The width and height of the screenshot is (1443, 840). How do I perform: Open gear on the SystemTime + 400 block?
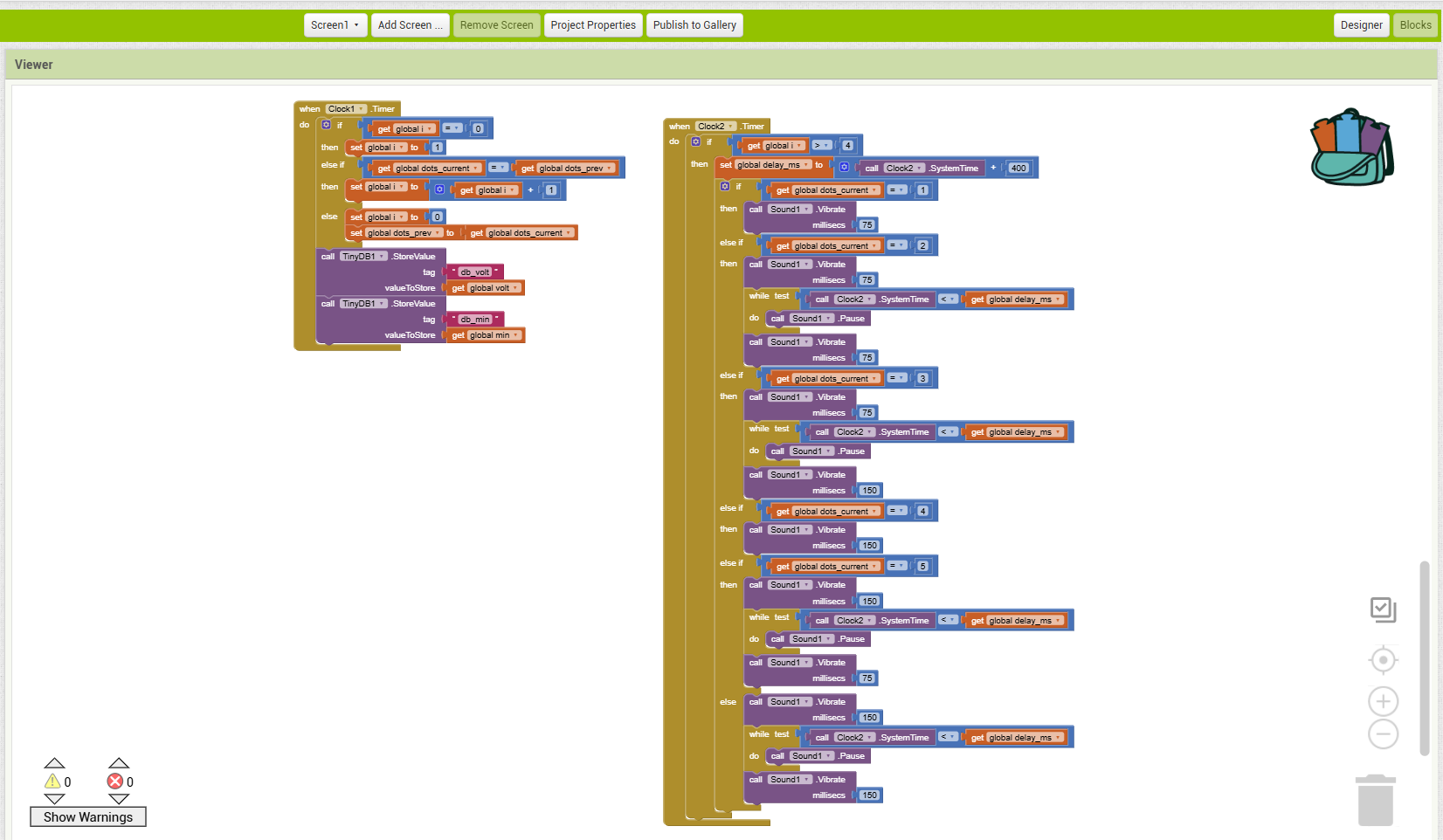point(845,168)
